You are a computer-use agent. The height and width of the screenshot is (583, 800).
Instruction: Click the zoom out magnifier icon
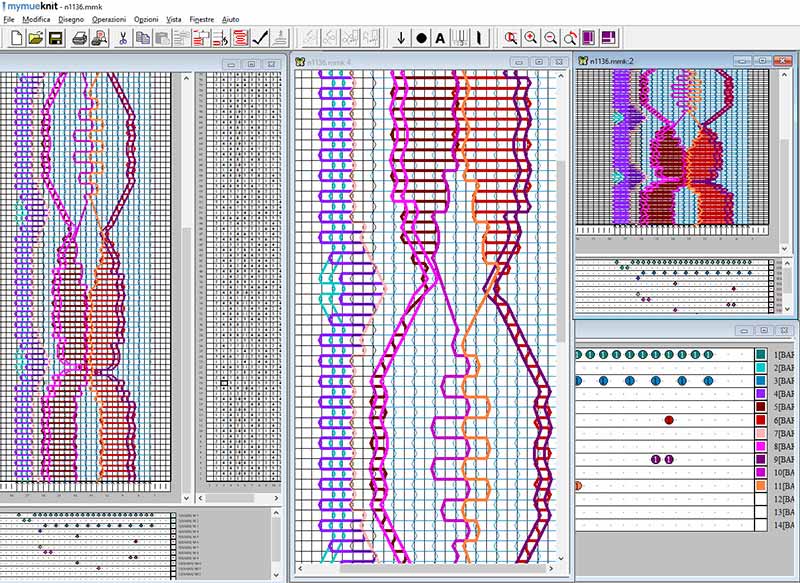550,38
